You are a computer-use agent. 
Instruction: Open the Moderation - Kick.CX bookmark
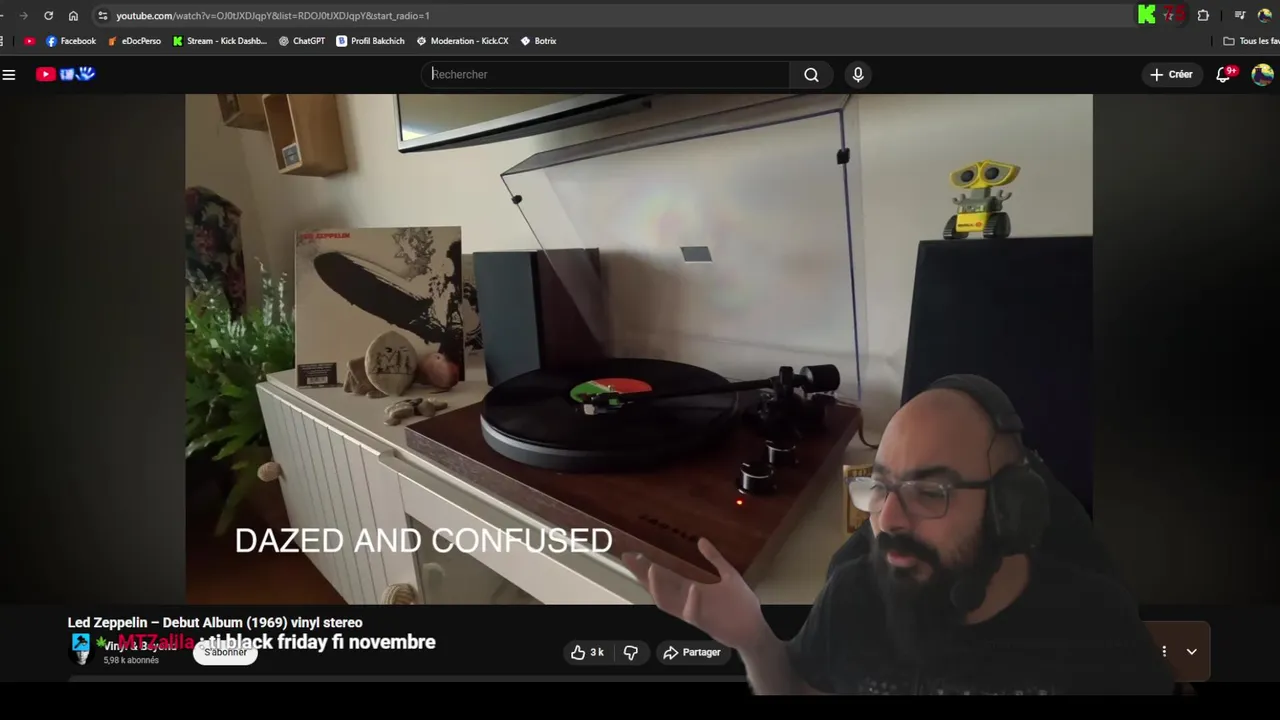[x=462, y=41]
